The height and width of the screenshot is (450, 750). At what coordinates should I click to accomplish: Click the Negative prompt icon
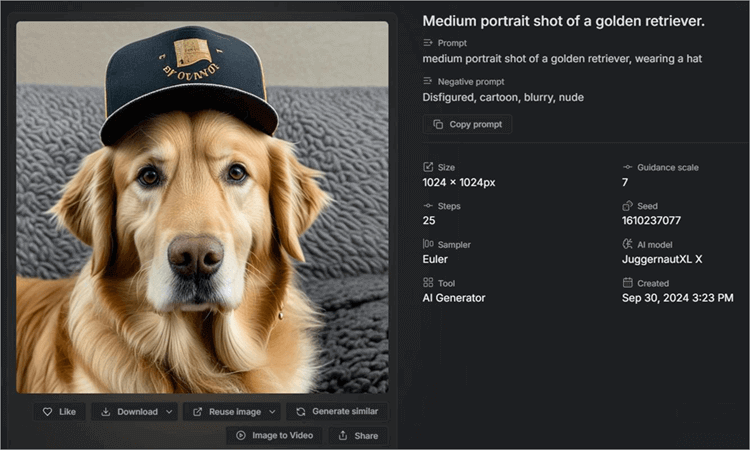[x=428, y=82]
